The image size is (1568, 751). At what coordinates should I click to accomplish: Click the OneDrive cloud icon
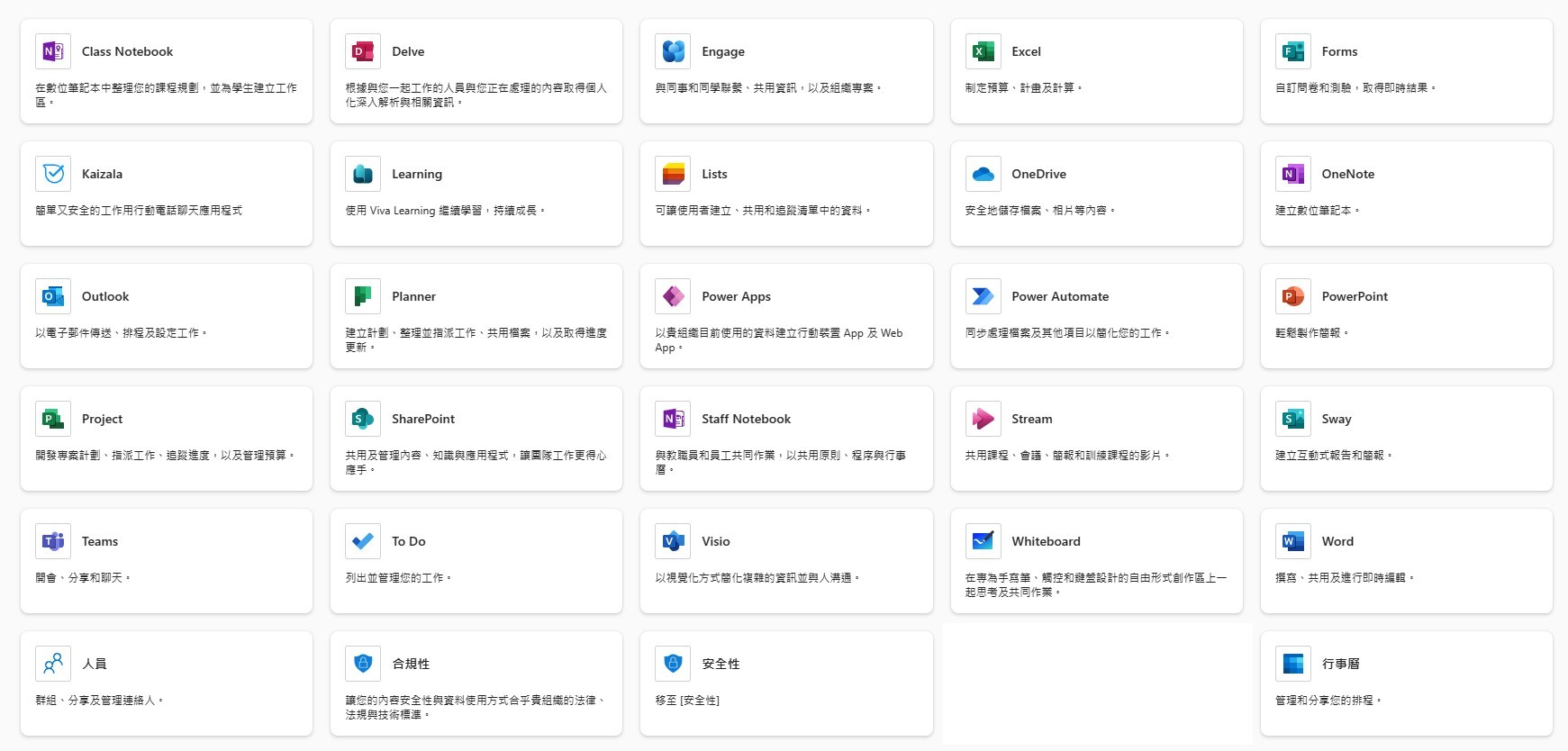983,174
